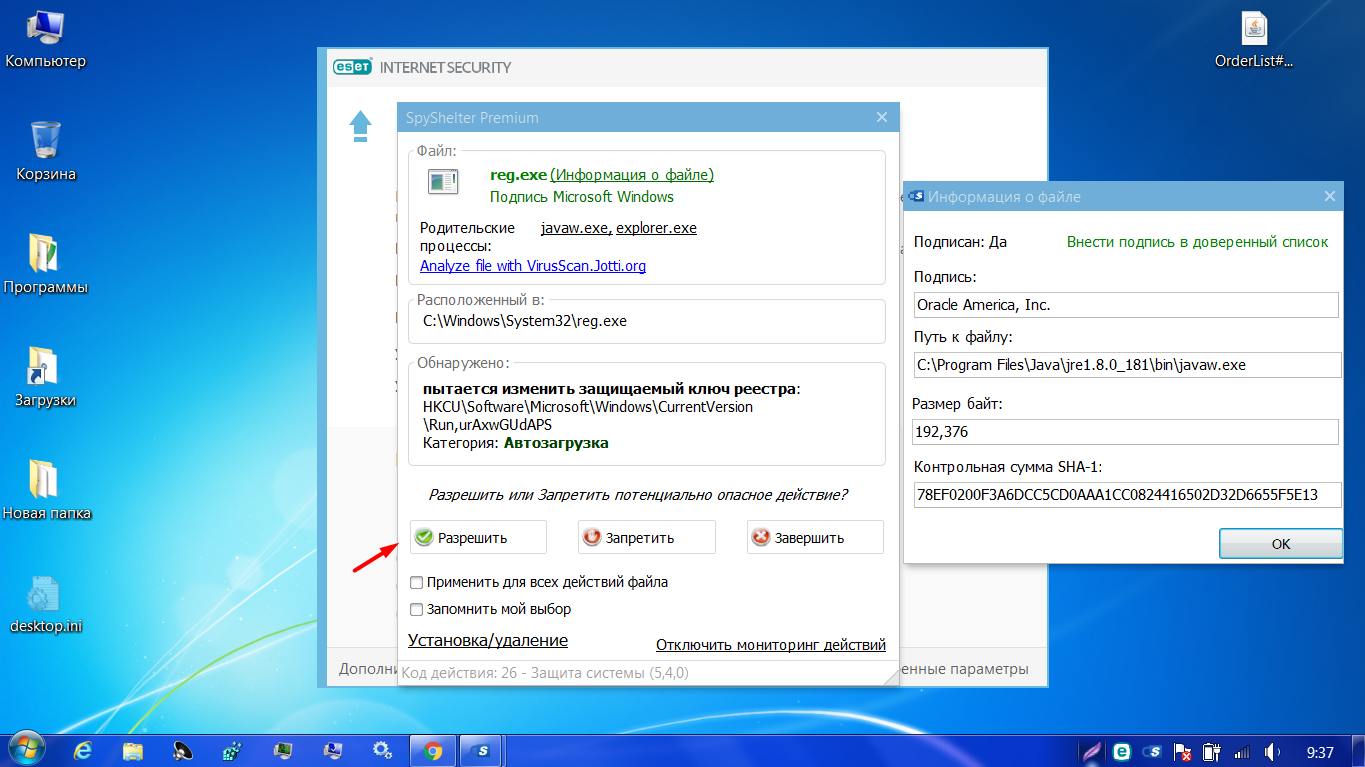Click Завершить to terminate the process
Viewport: 1365px width, 767px height.
pos(815,537)
